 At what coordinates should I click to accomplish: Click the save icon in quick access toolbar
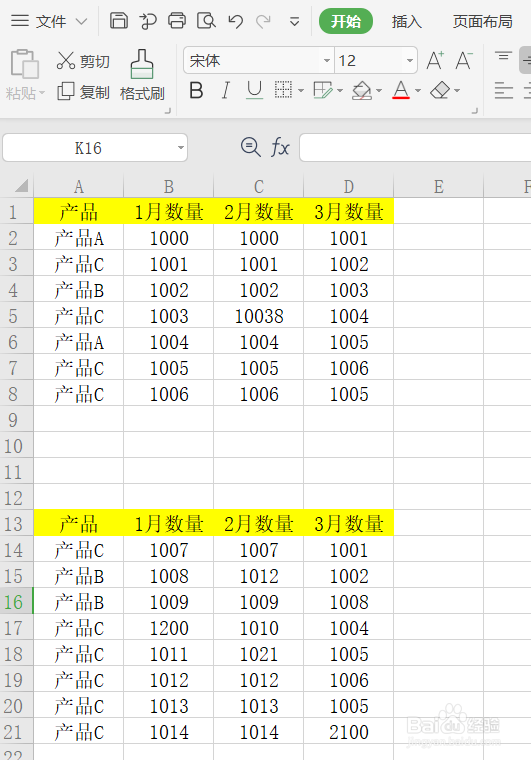[x=119, y=21]
